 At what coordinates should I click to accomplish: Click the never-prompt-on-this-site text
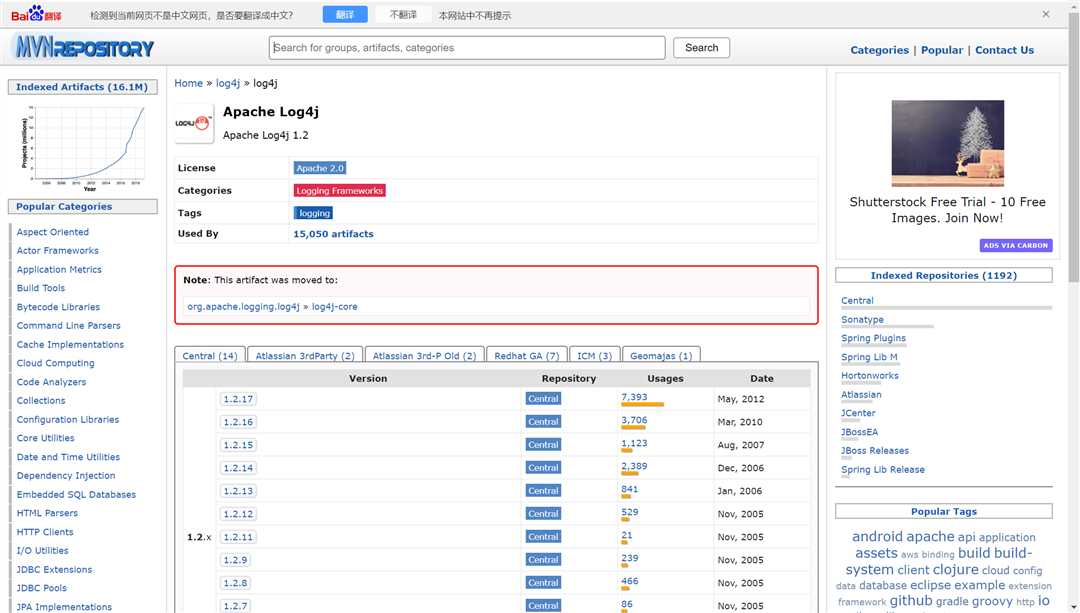pos(475,15)
